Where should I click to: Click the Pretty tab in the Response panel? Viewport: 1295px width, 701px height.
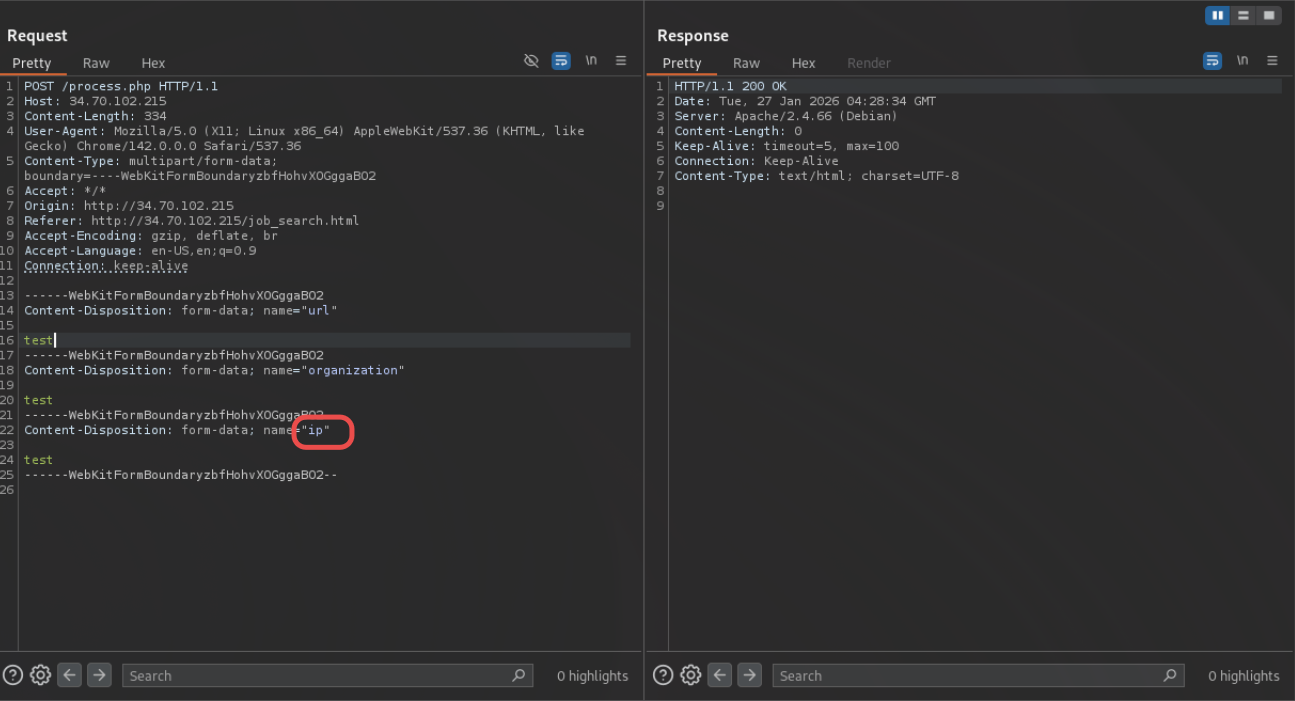682,63
